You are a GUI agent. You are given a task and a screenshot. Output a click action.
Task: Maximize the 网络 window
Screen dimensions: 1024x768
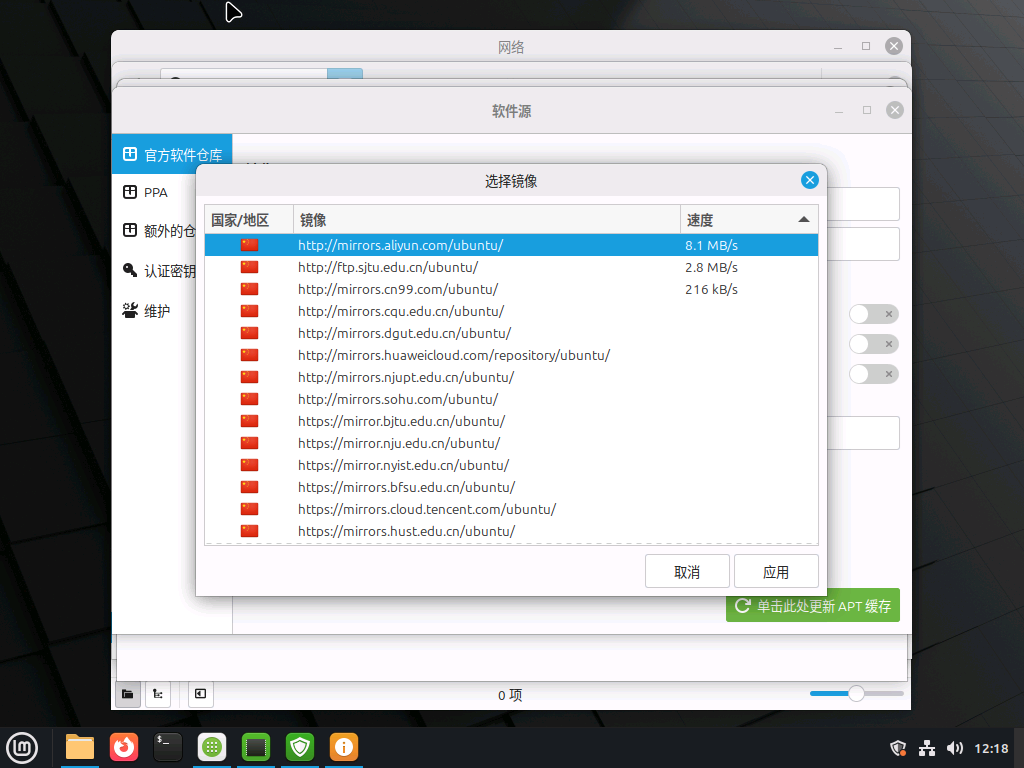[x=866, y=46]
